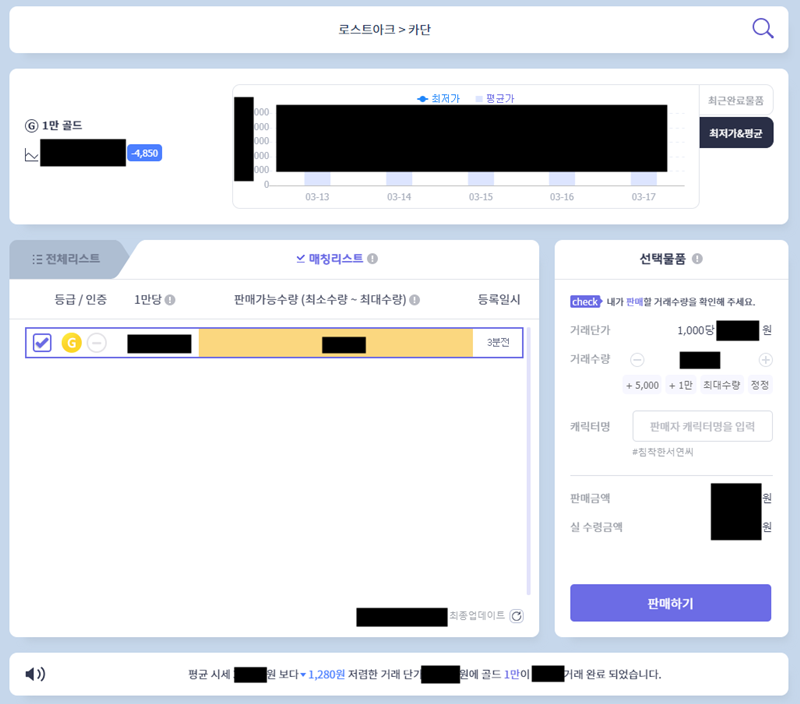Click the 등급 / 인증 column header

point(81,300)
